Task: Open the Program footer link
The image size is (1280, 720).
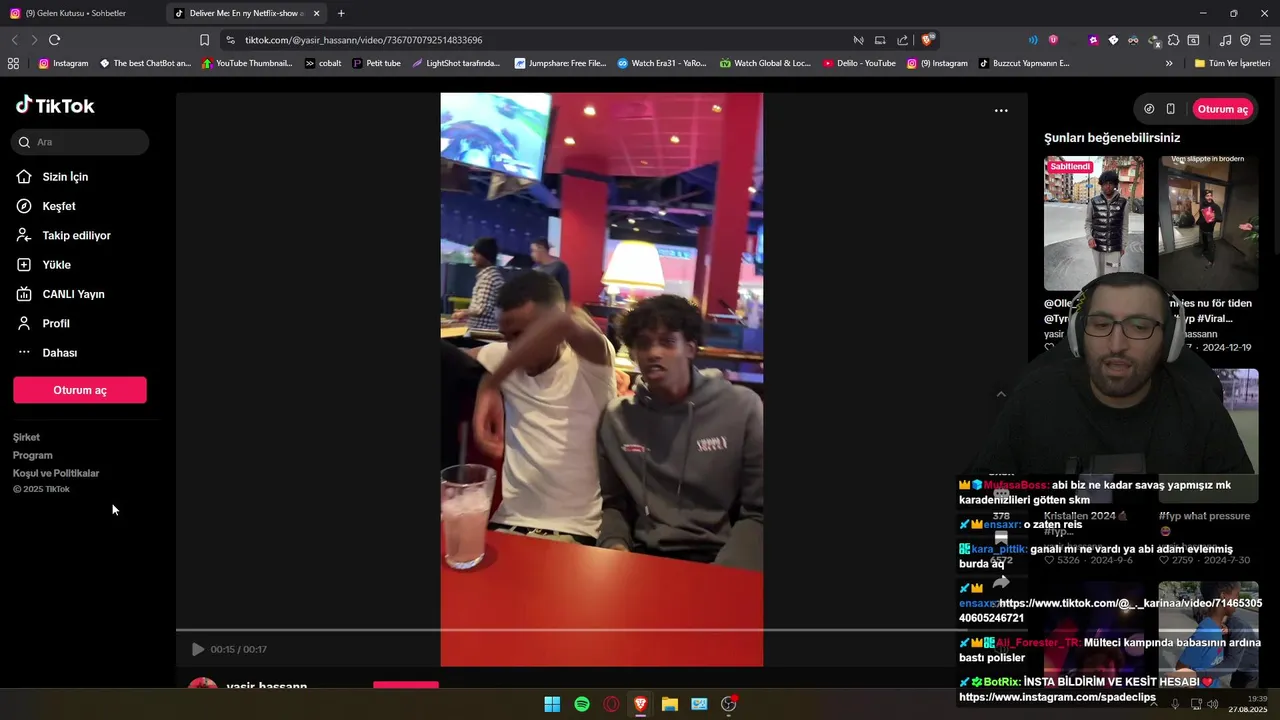Action: click(33, 455)
